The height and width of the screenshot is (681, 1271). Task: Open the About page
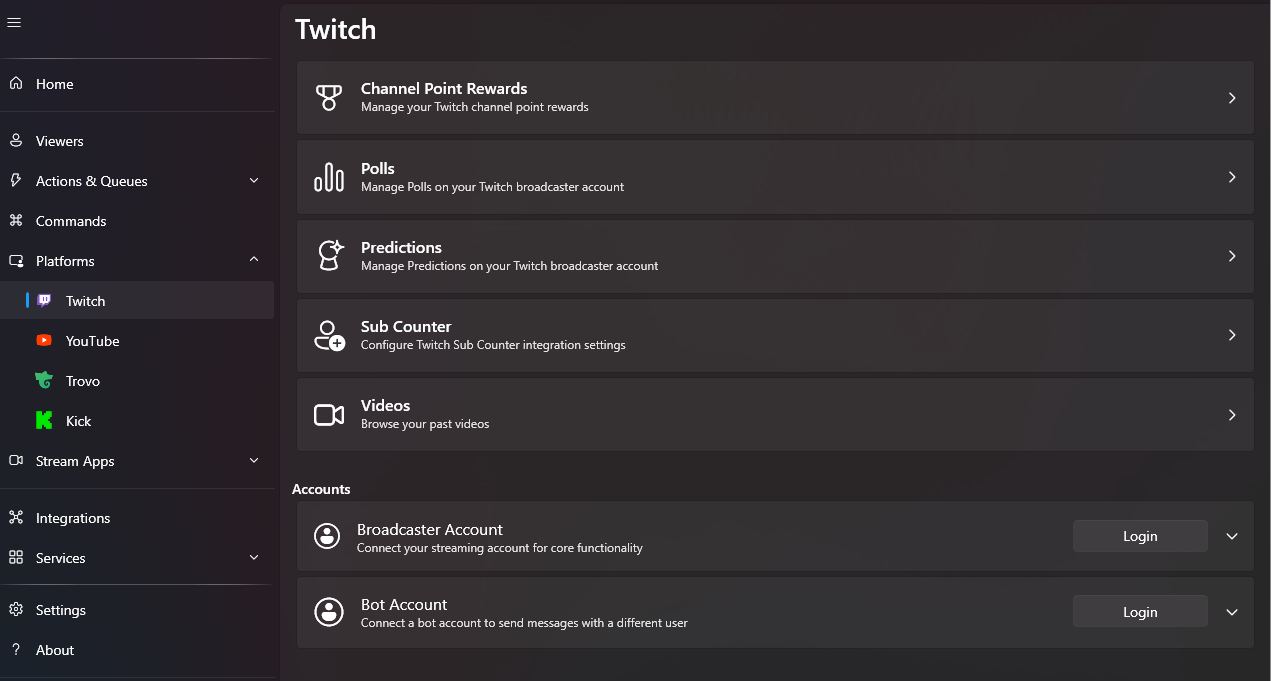[55, 650]
